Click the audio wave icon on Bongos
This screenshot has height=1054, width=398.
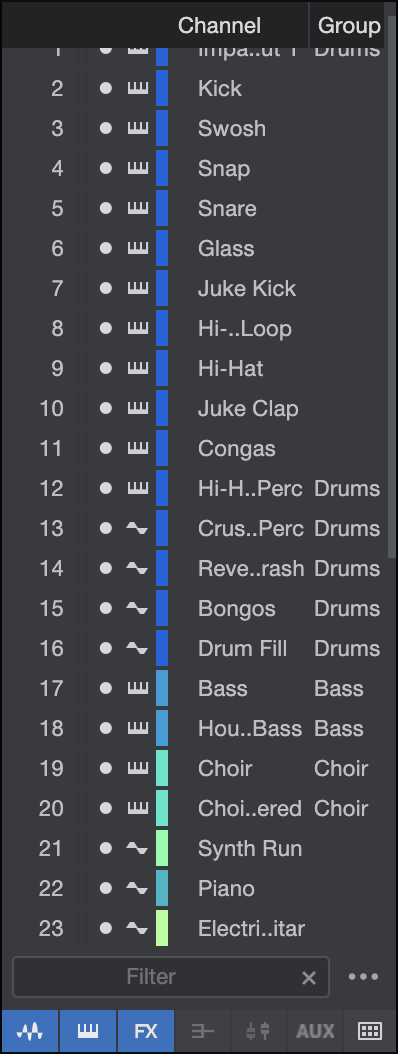[137, 608]
